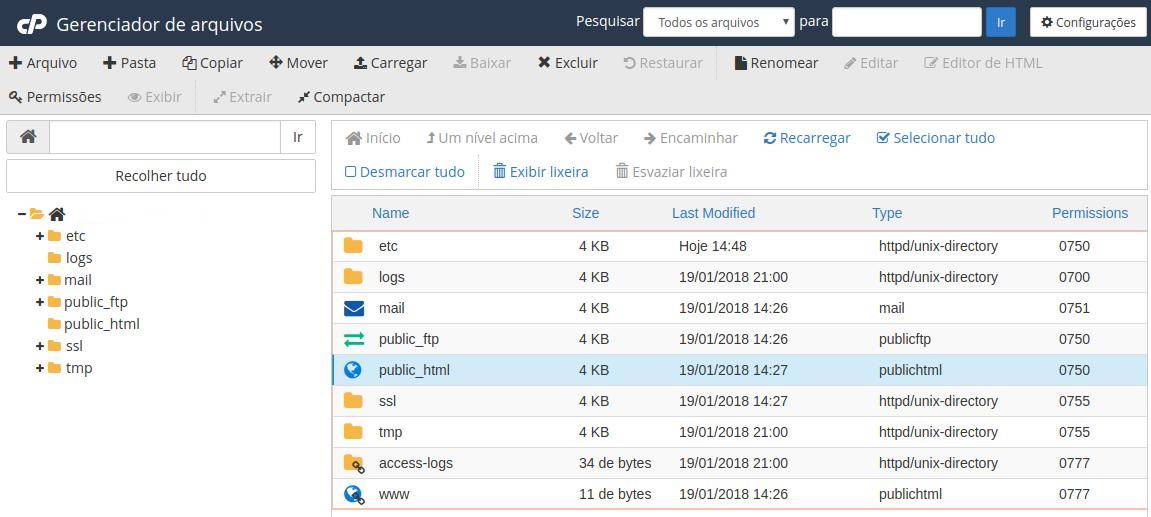The height and width of the screenshot is (517, 1151).
Task: Click the Configurações settings button
Action: [x=1087, y=22]
